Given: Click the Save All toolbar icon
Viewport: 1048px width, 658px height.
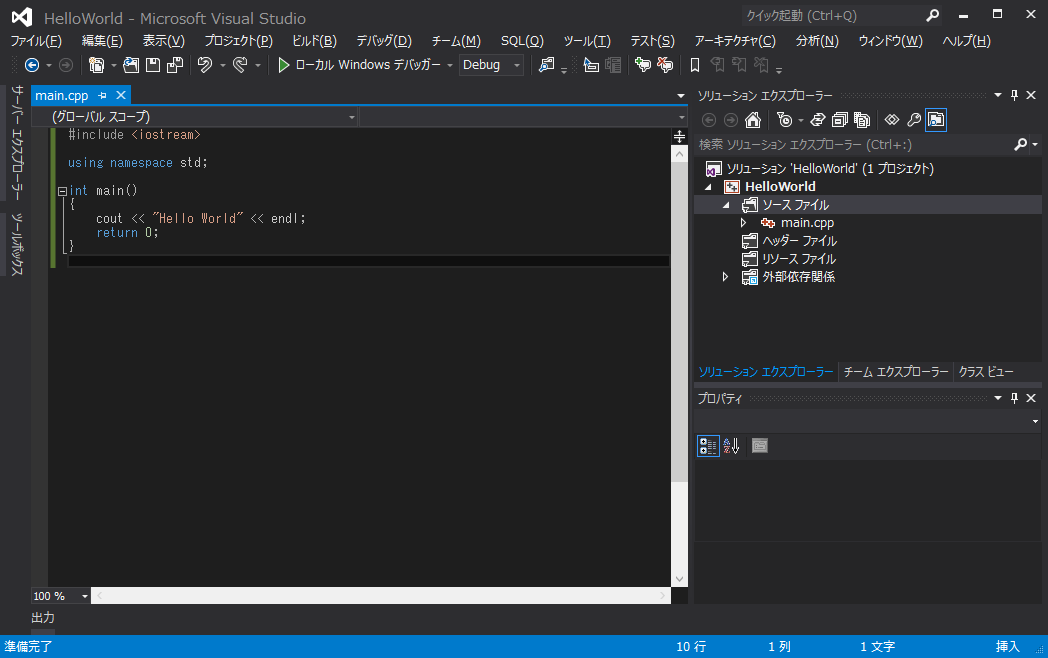Looking at the screenshot, I should point(176,64).
